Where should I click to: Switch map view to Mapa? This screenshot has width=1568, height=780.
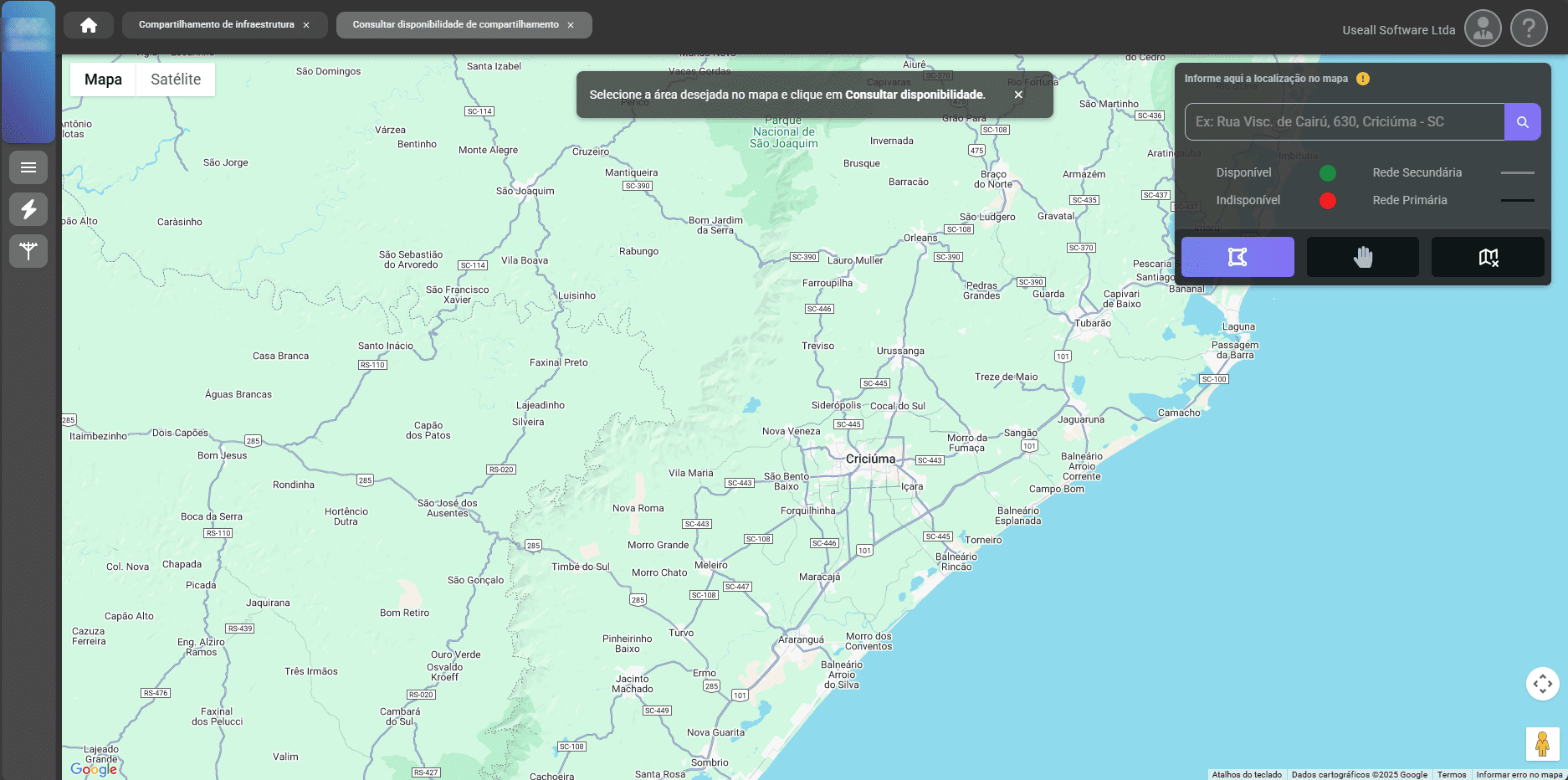[x=103, y=80]
